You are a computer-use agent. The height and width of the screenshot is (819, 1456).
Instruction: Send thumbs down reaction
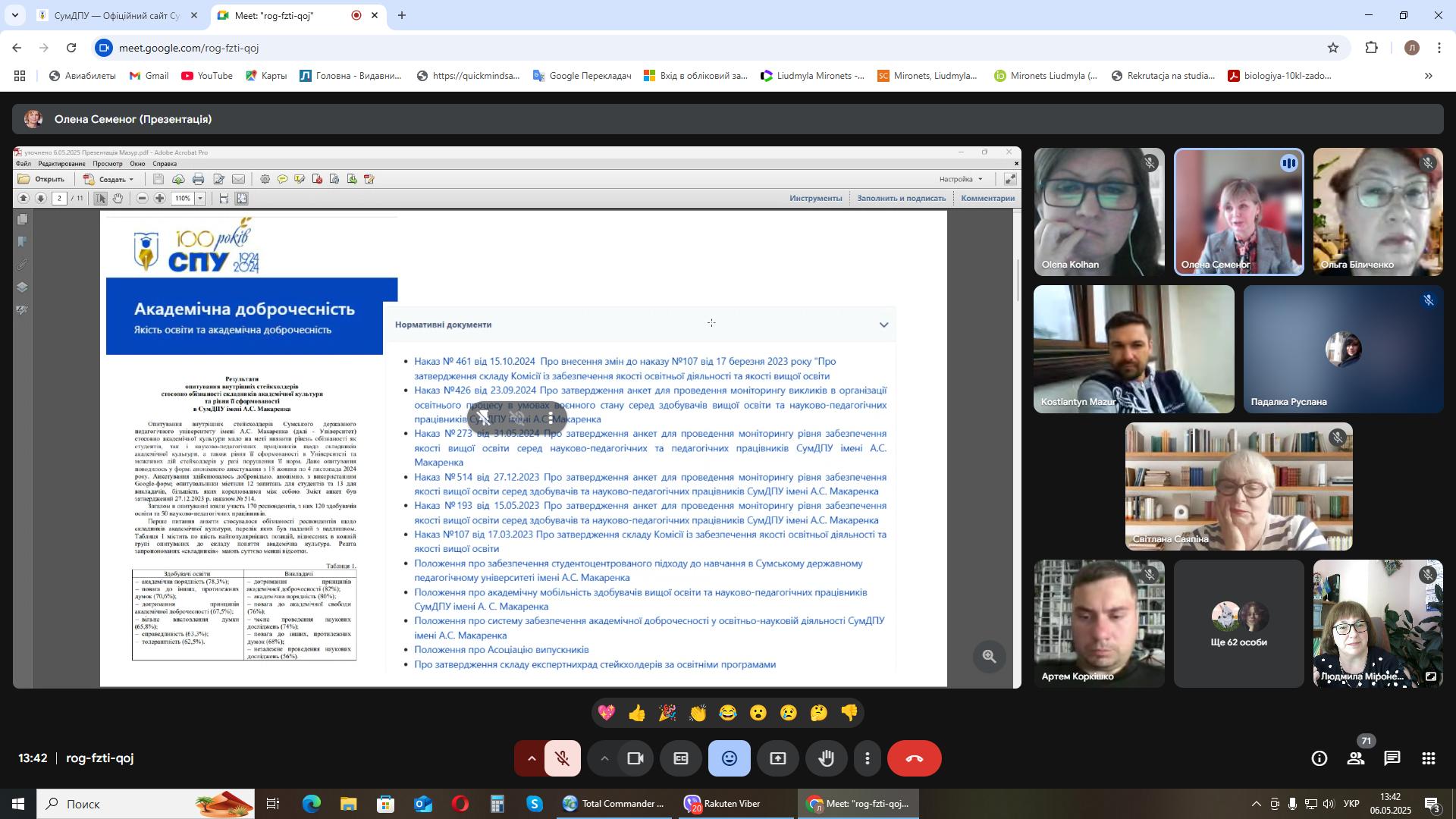pos(849,713)
